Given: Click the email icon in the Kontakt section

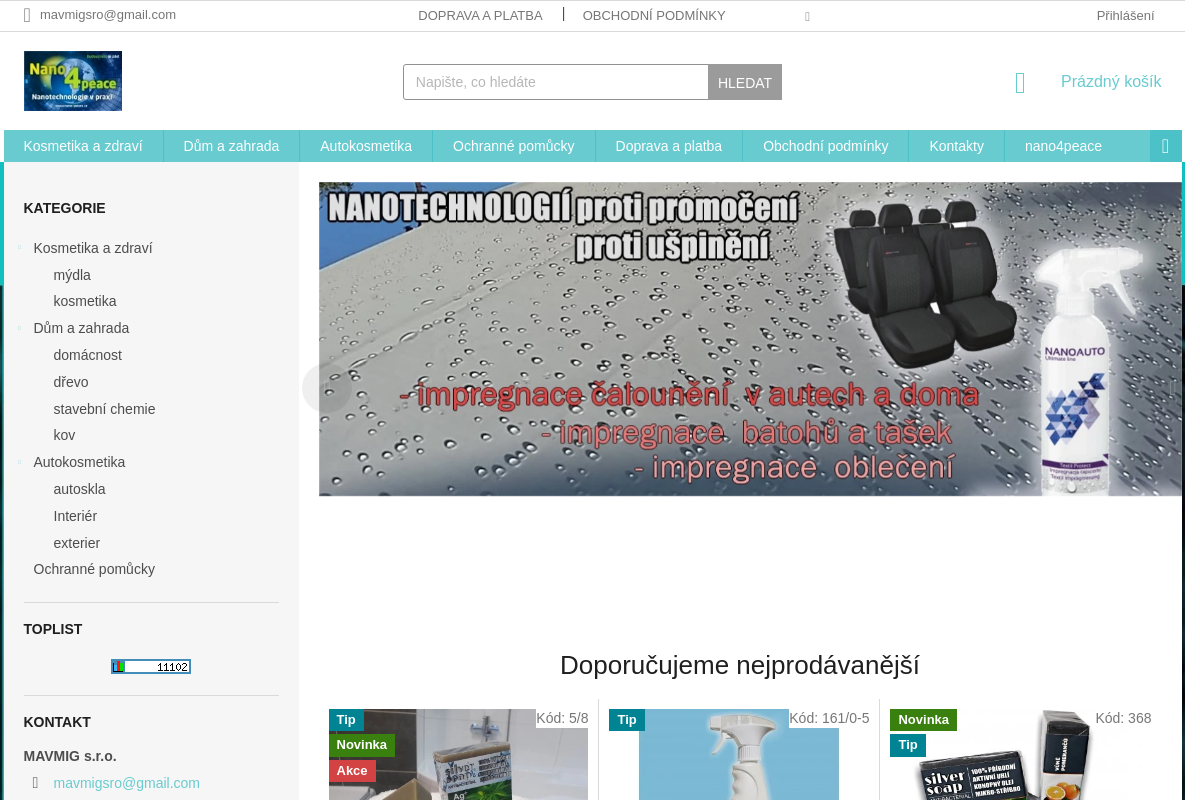Looking at the screenshot, I should (35, 783).
